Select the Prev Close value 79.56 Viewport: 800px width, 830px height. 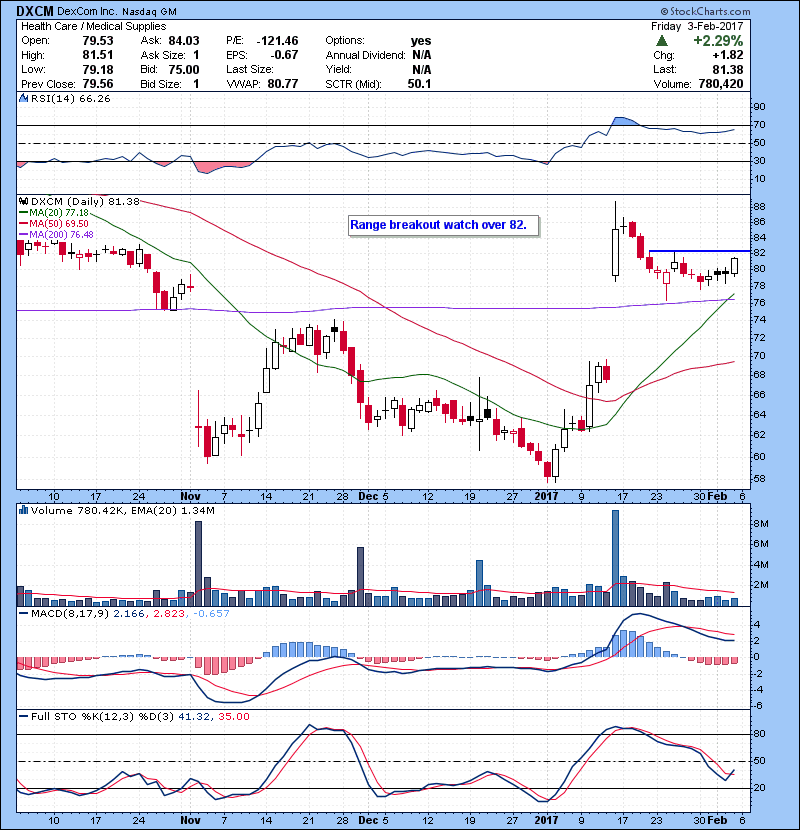(98, 84)
